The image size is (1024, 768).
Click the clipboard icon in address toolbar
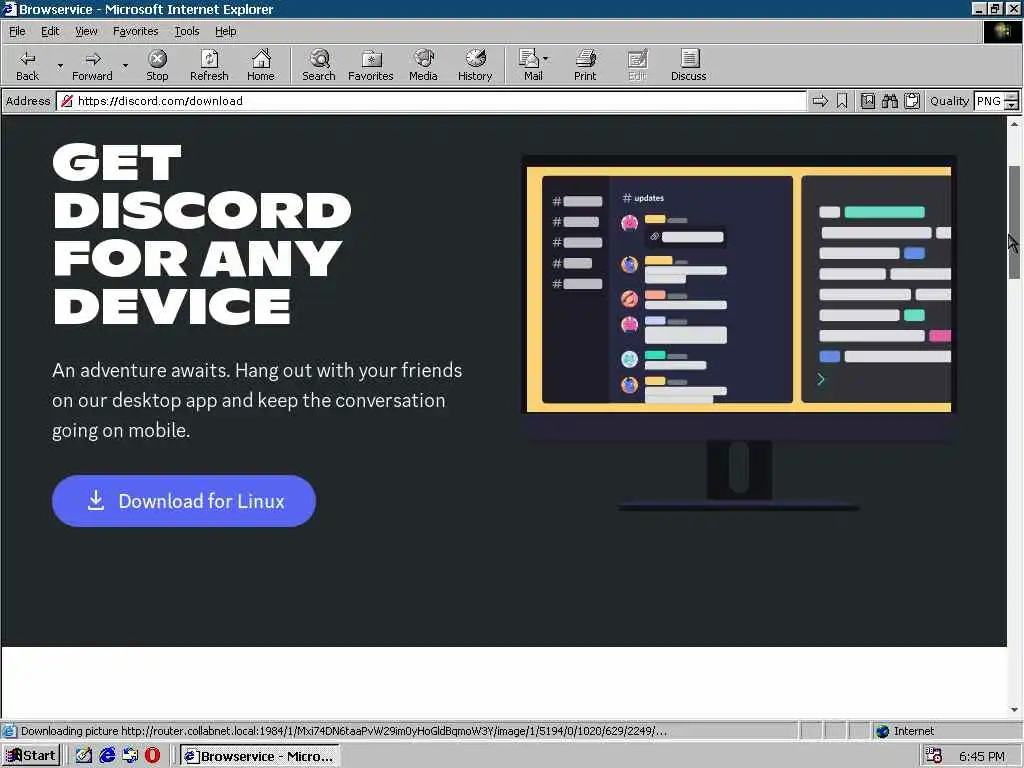point(912,101)
